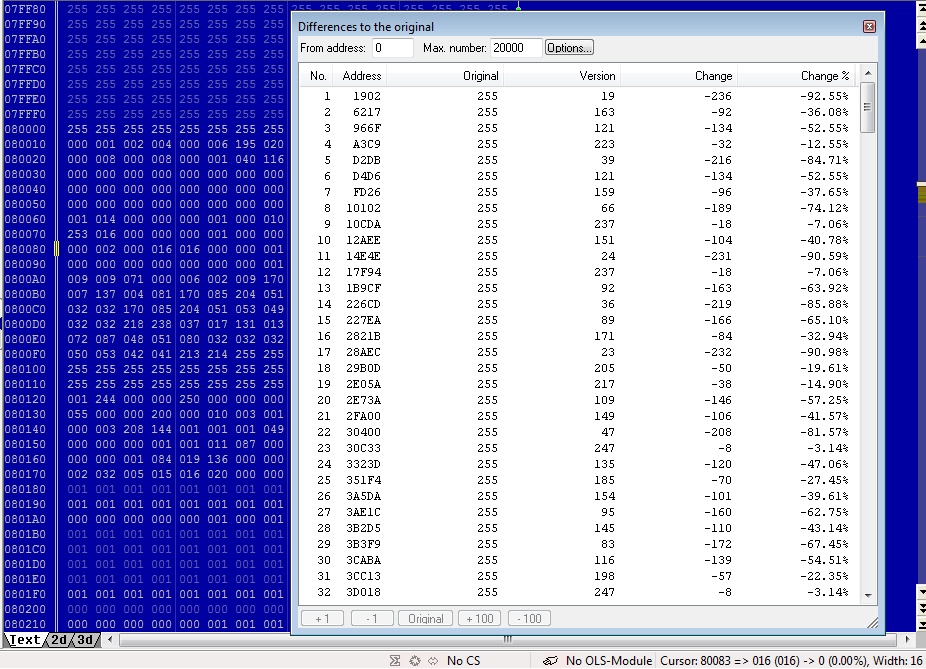926x669 pixels.
Task: Select difference row with address D2DB
Action: 366,160
